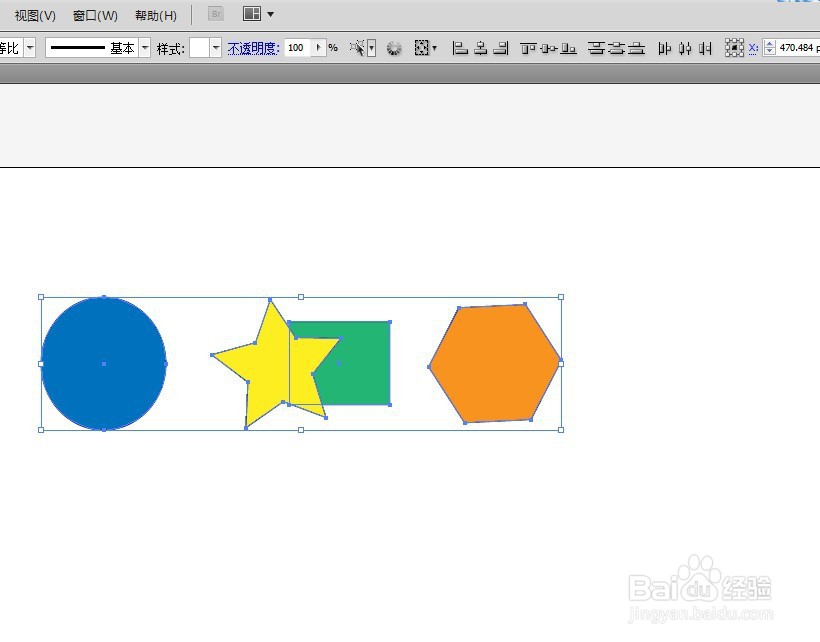Viewport: 820px width, 642px height.
Task: Click the 样式 graphic style swatch
Action: [x=199, y=48]
